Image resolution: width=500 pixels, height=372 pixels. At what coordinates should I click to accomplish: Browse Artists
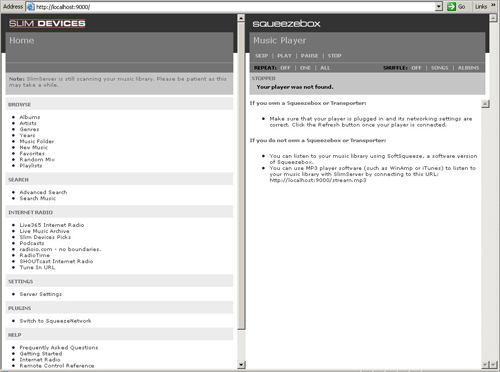pyautogui.click(x=28, y=123)
